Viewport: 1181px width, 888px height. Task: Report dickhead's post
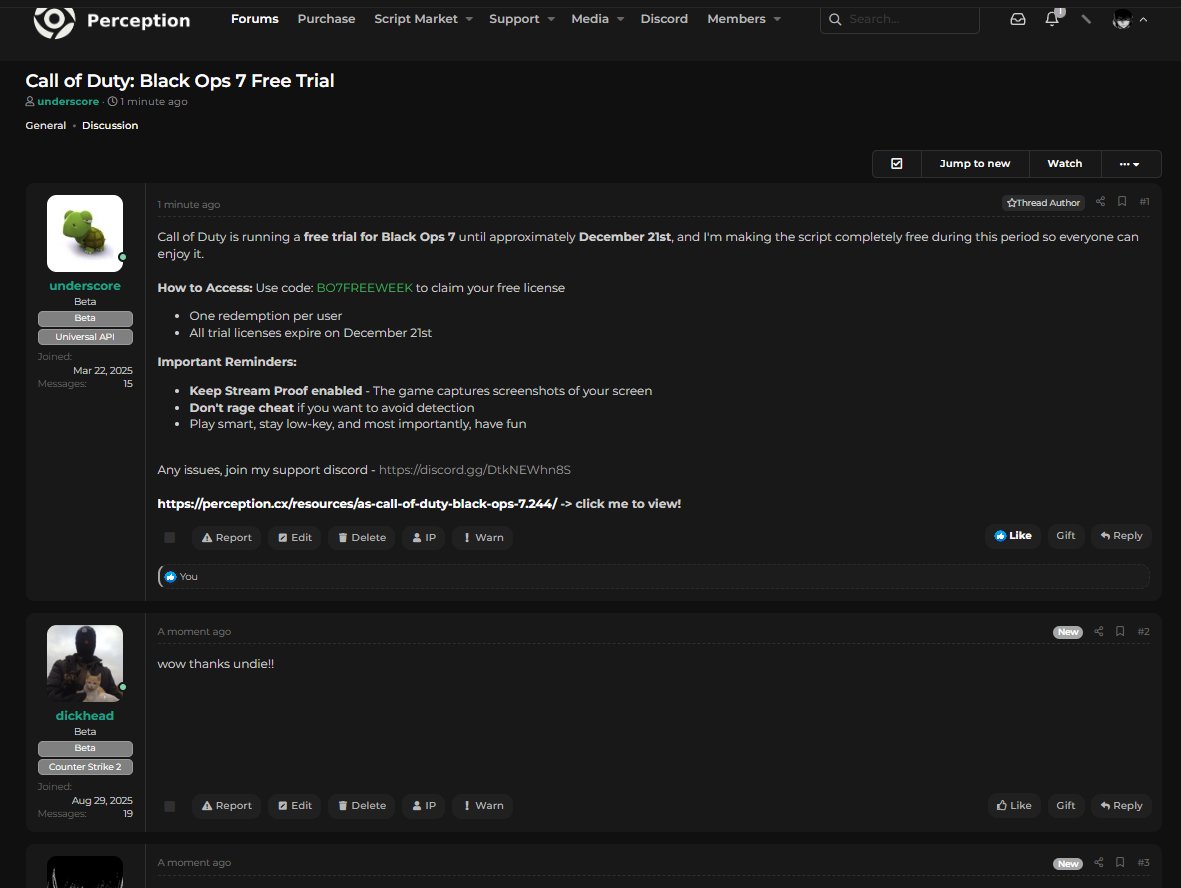tap(226, 805)
